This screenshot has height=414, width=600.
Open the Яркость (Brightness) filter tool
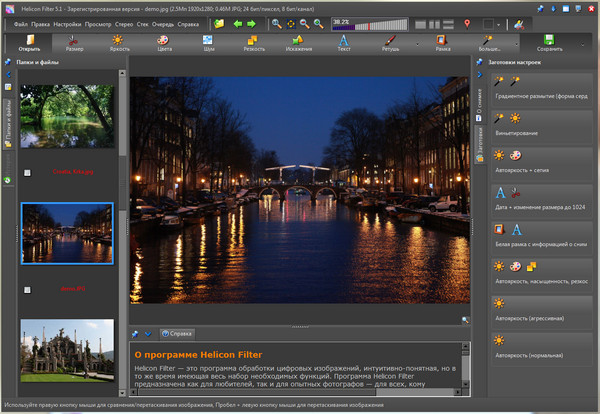click(x=119, y=43)
